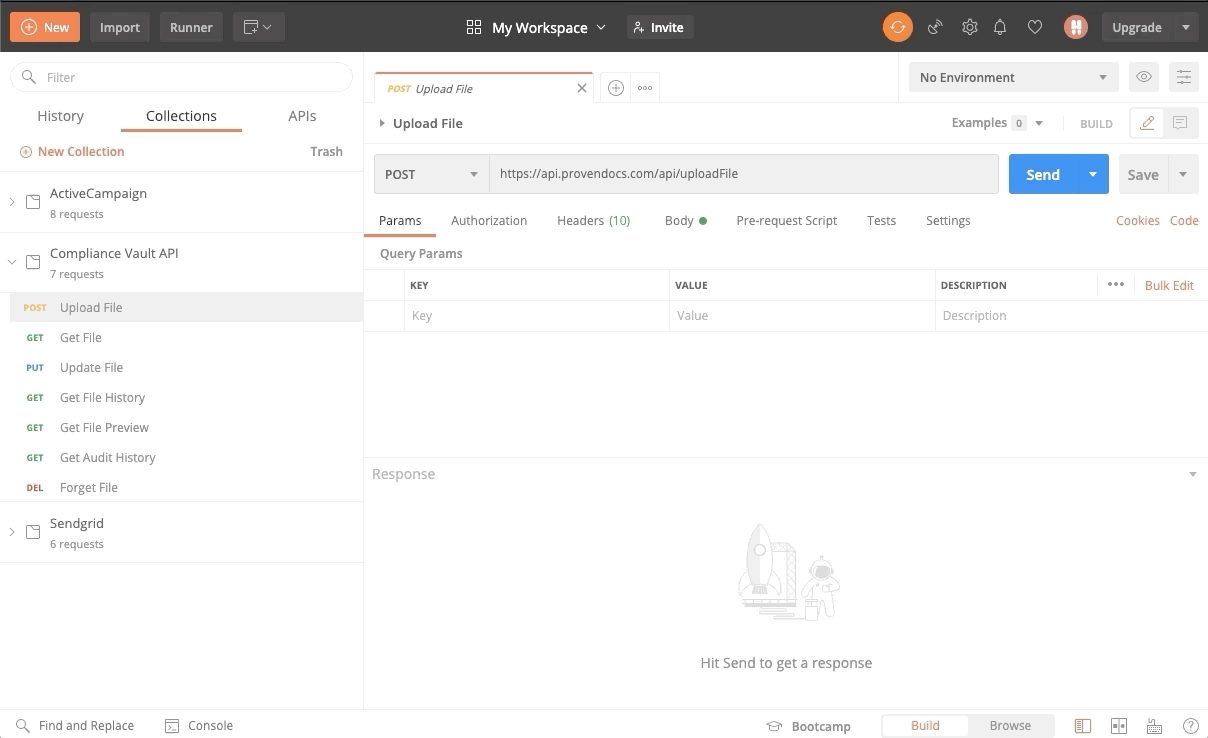Open My Workspace dropdown
The width and height of the screenshot is (1208, 738).
click(536, 27)
